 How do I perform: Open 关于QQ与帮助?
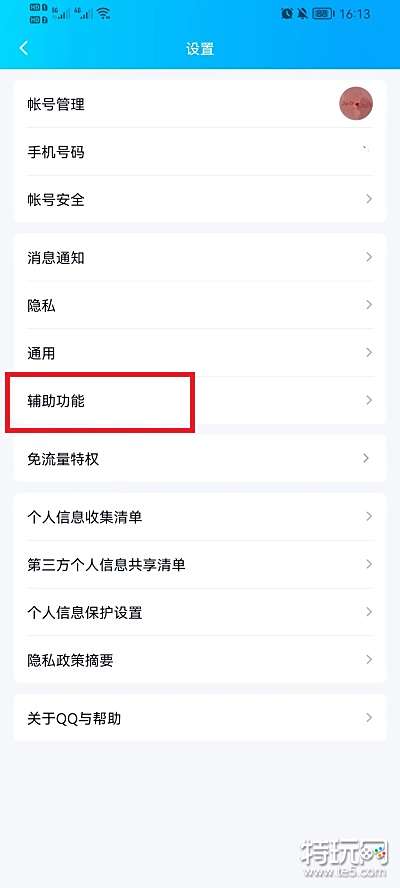click(x=200, y=718)
